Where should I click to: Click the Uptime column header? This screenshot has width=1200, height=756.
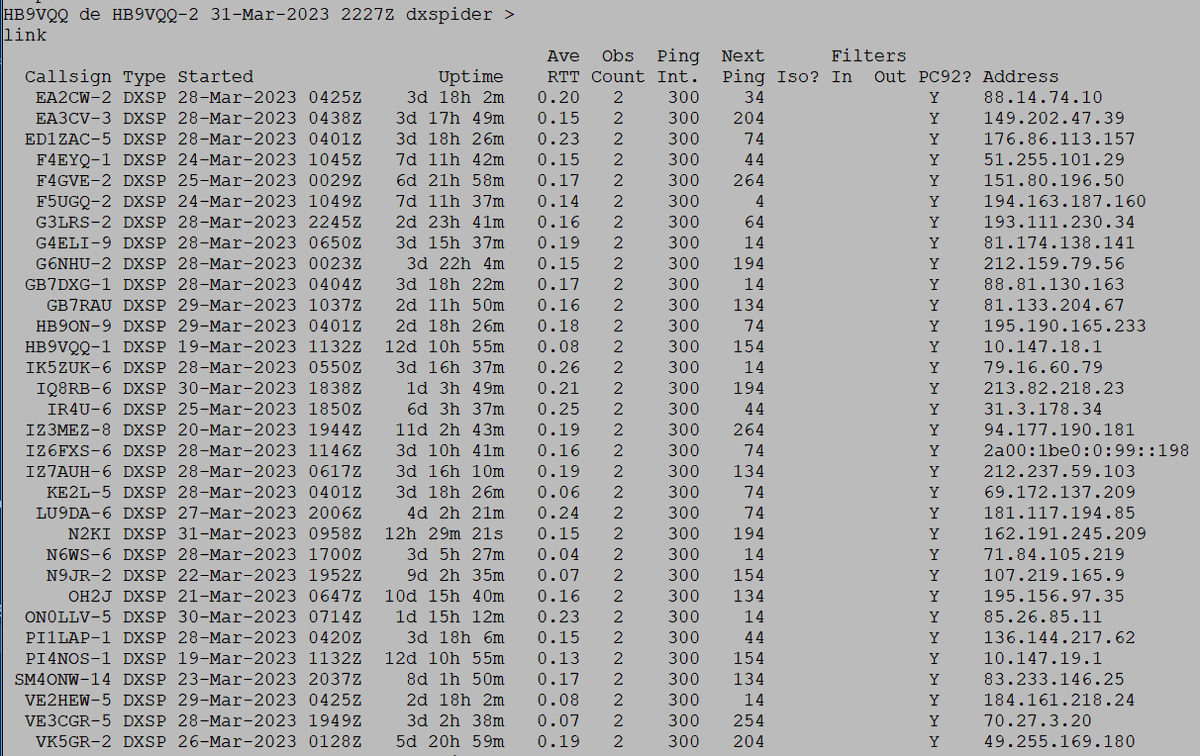(470, 77)
